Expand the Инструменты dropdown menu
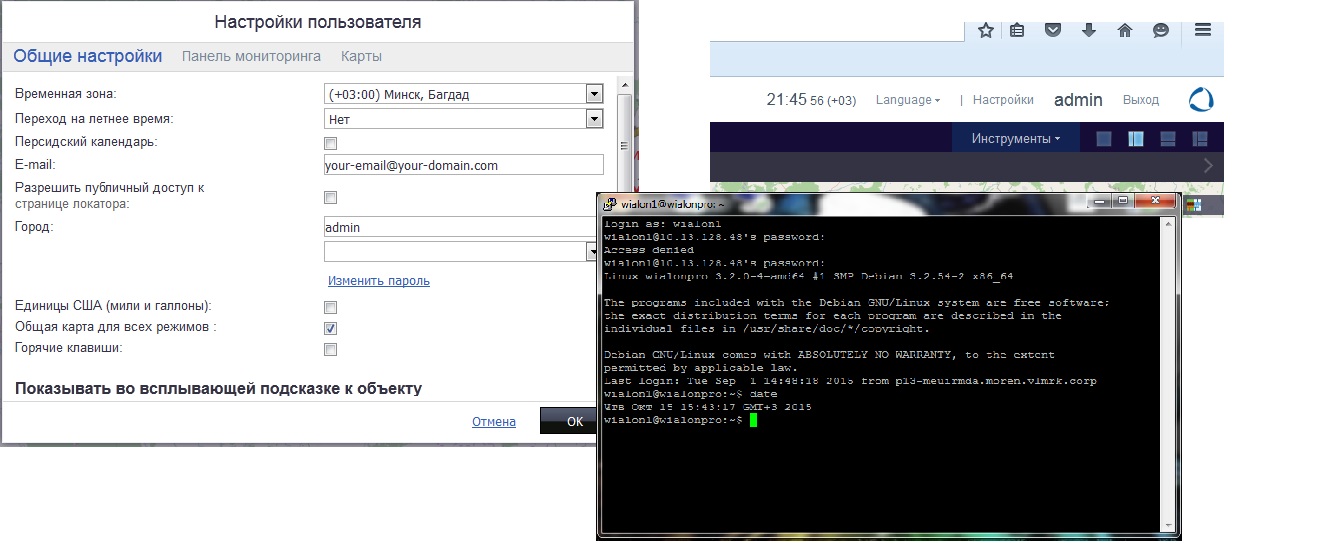 (x=1015, y=139)
